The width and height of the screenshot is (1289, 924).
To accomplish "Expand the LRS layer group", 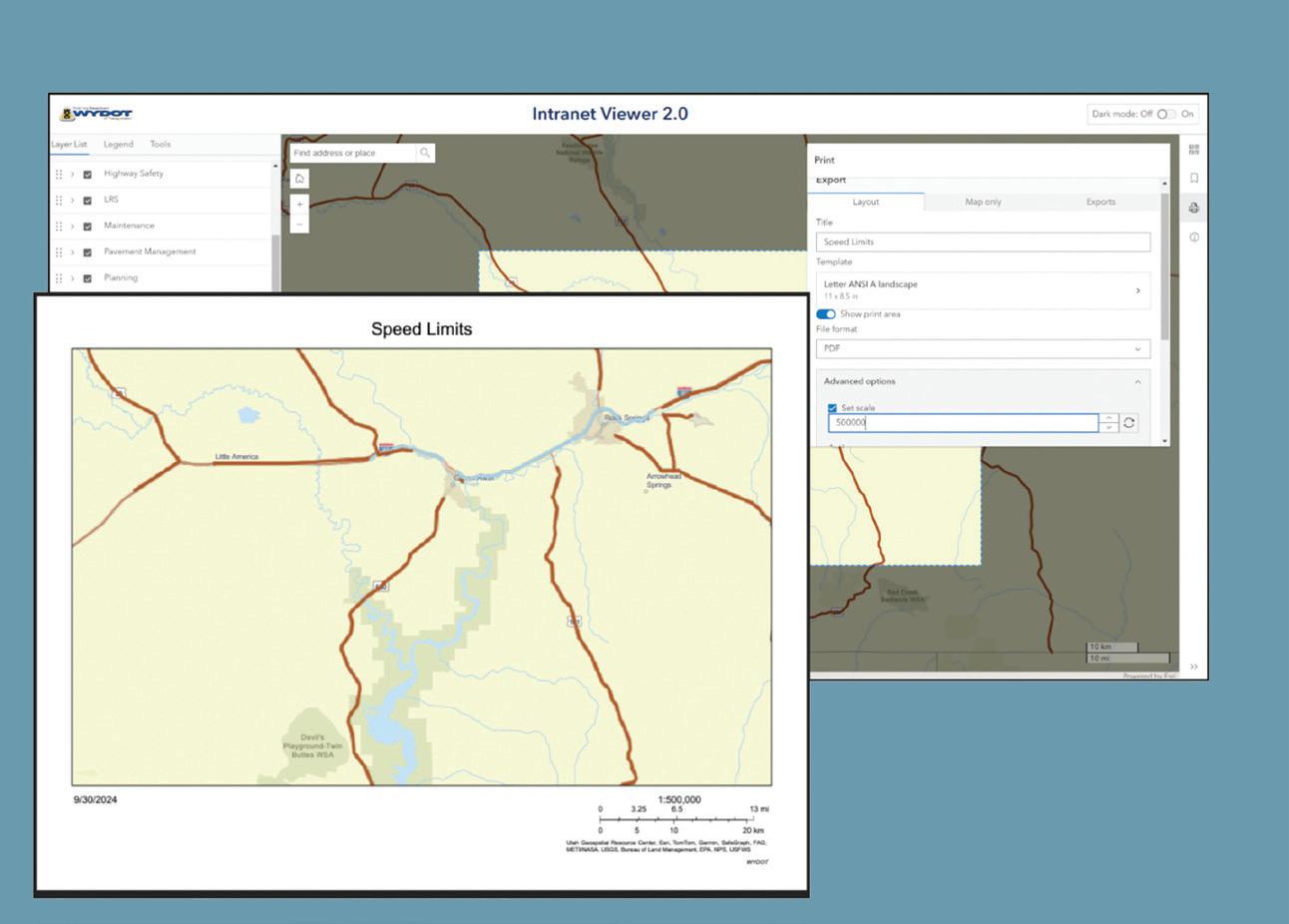I will (72, 200).
